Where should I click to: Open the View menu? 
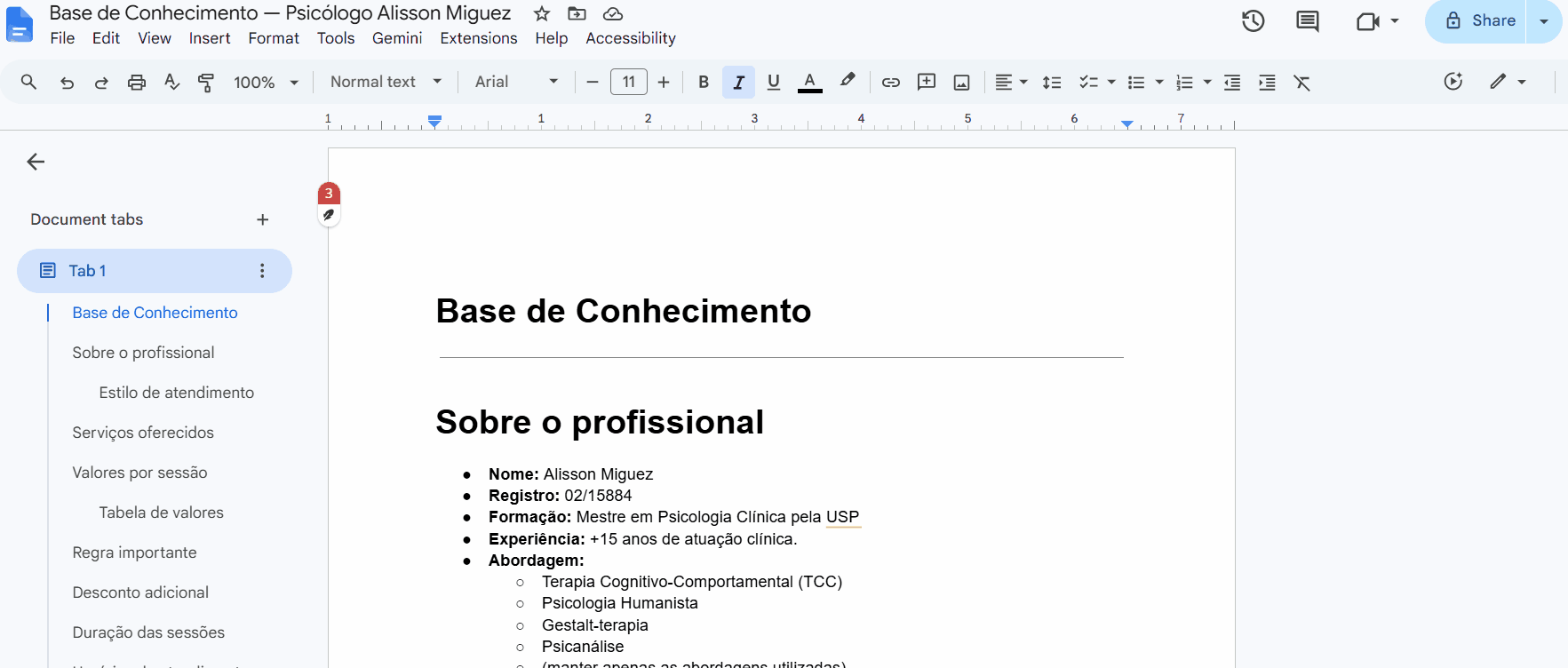155,38
